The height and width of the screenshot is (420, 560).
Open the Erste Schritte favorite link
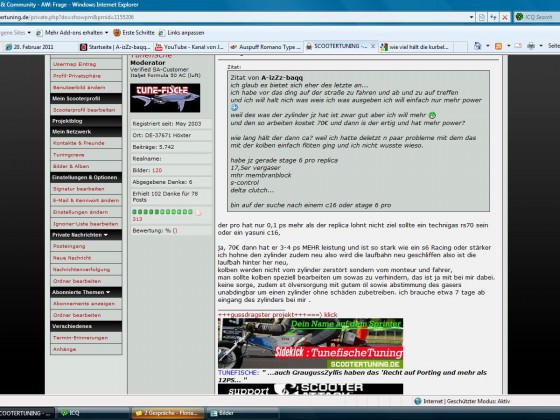pos(138,33)
